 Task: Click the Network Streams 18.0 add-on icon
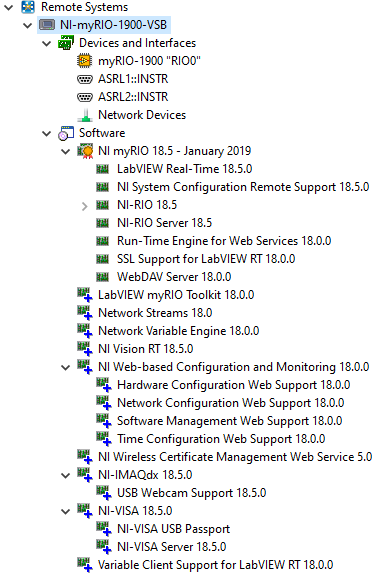tap(85, 313)
